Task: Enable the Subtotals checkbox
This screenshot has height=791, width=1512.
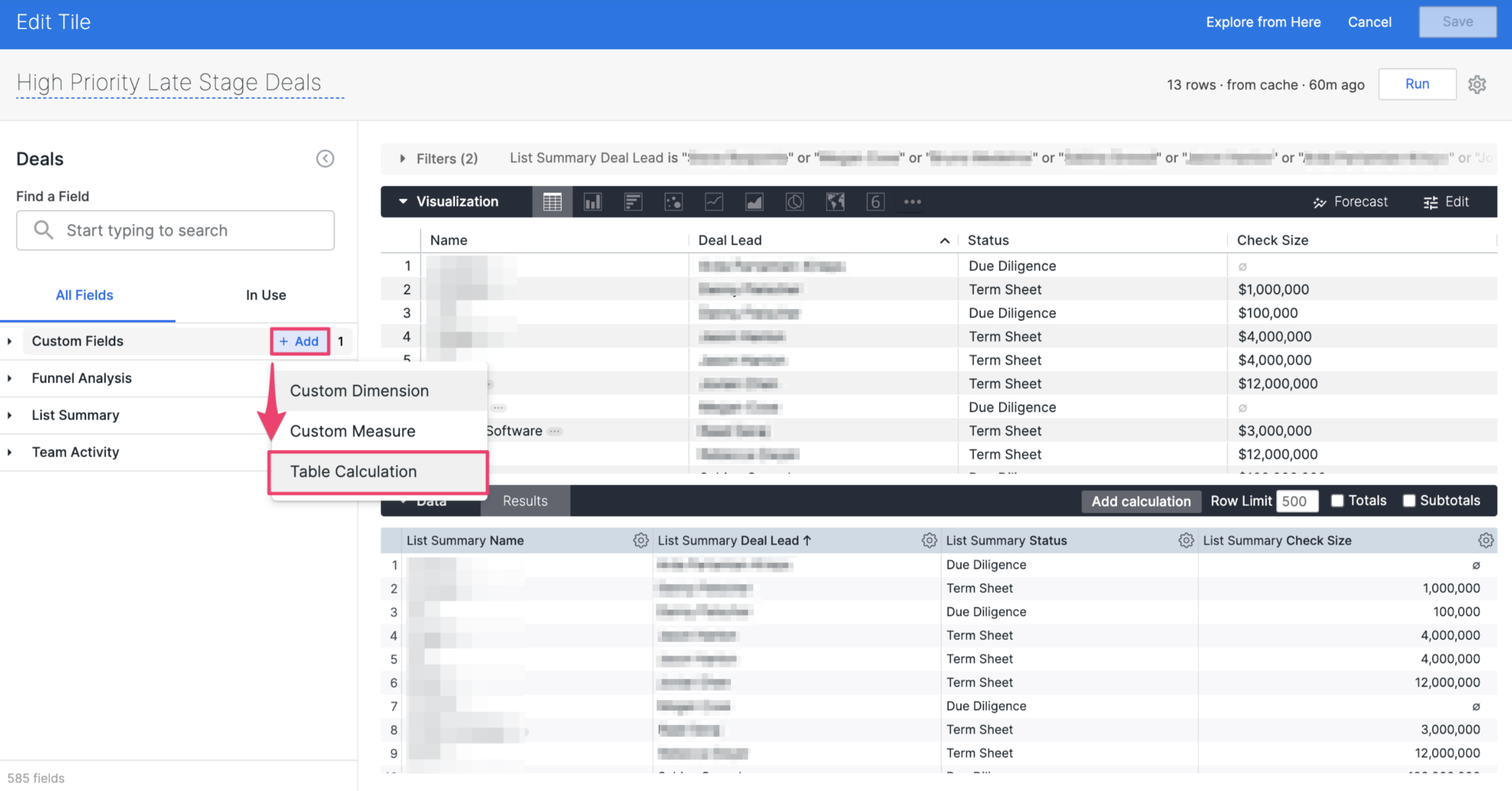Action: click(x=1409, y=500)
